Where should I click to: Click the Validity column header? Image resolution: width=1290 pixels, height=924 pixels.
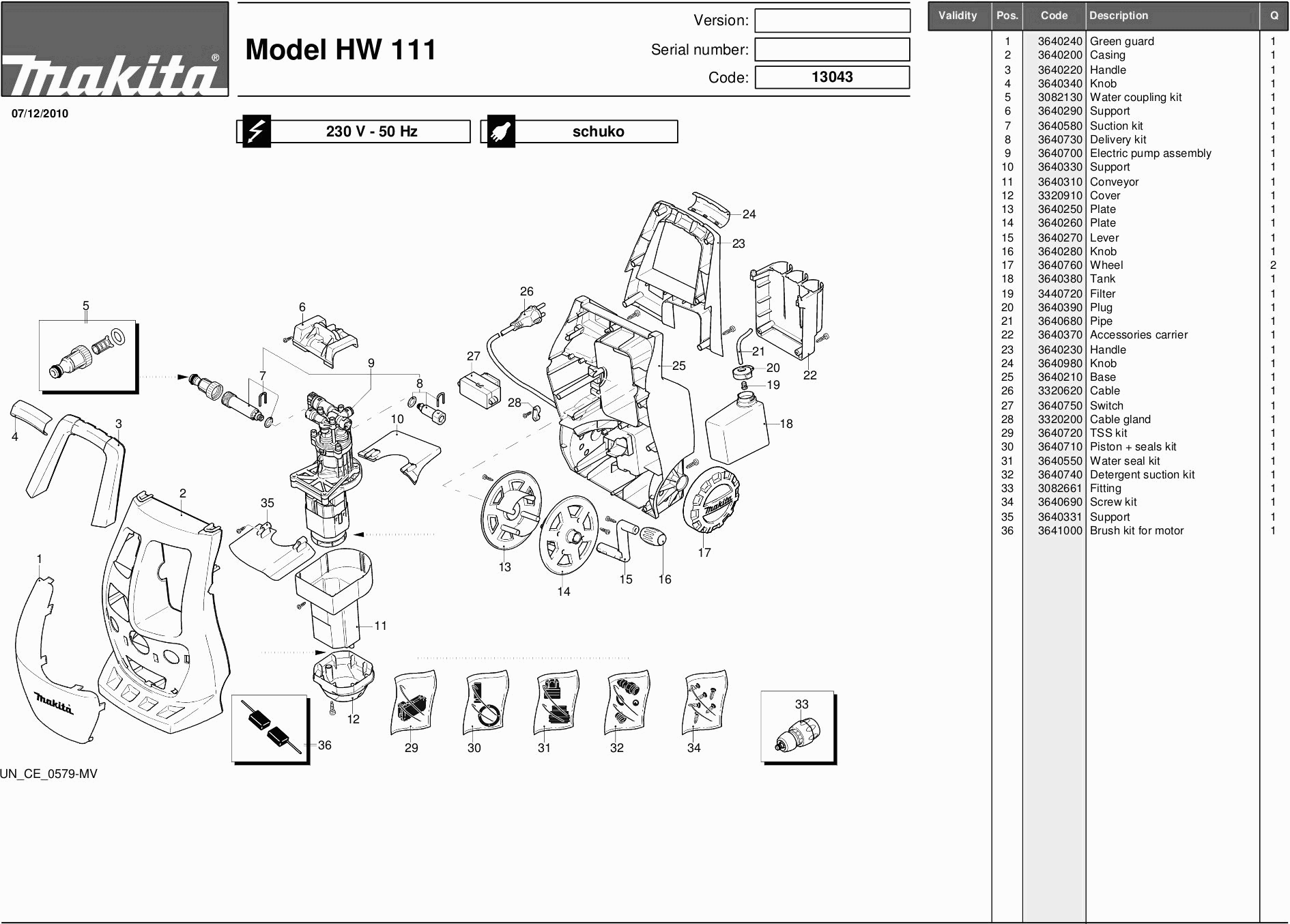click(958, 16)
